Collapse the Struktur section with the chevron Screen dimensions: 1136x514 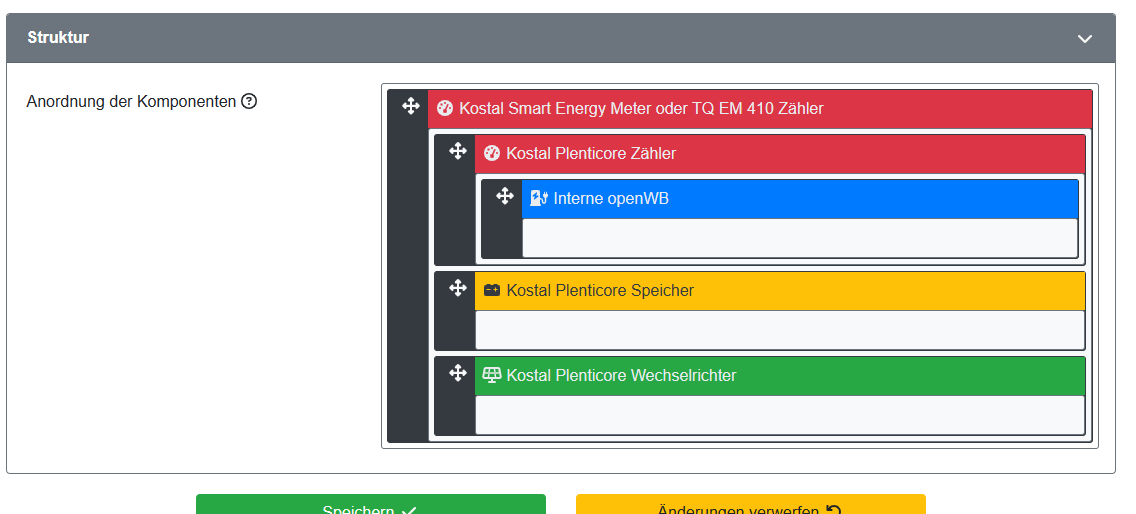1085,38
